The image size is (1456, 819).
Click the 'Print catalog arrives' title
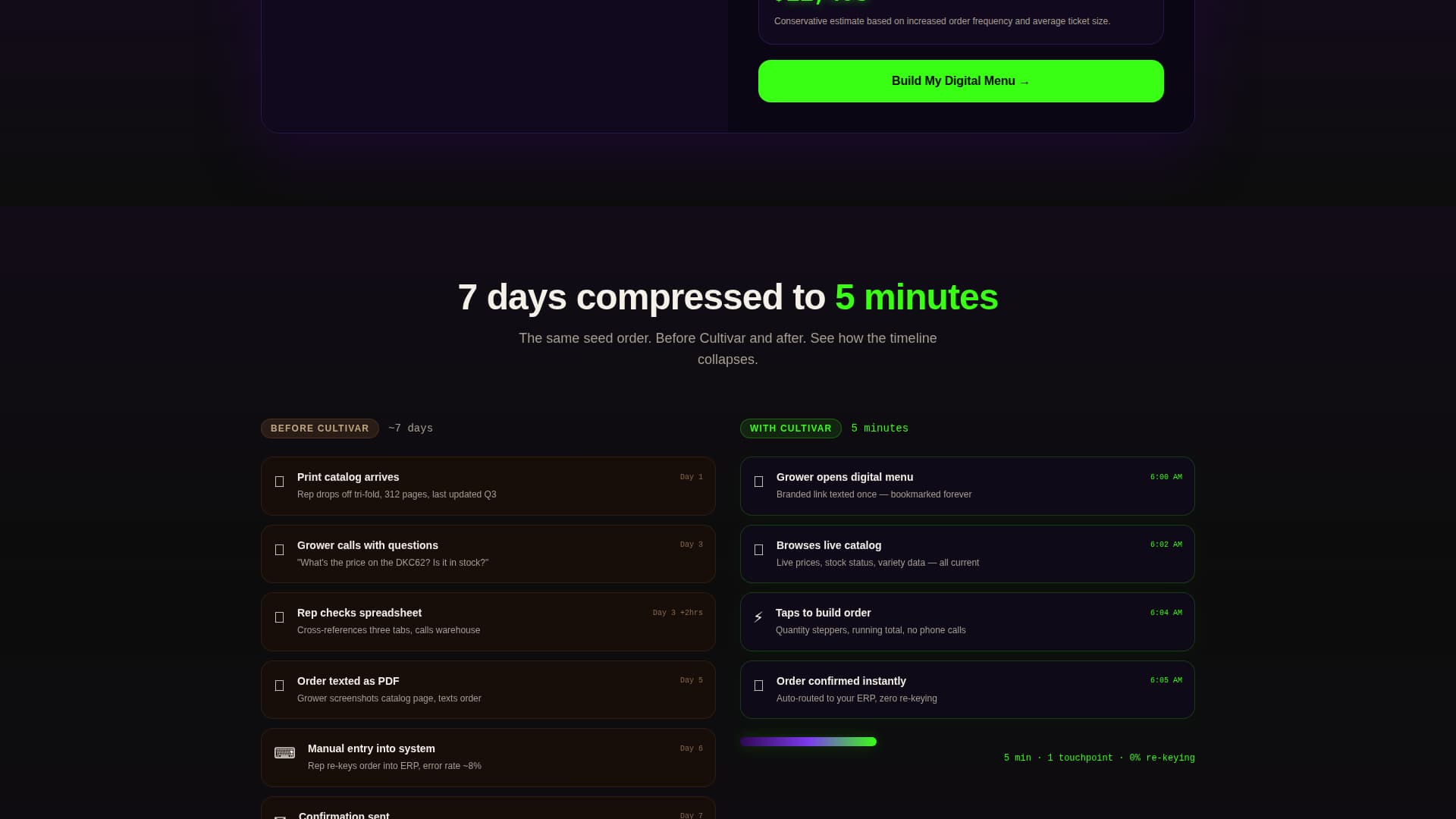click(348, 477)
